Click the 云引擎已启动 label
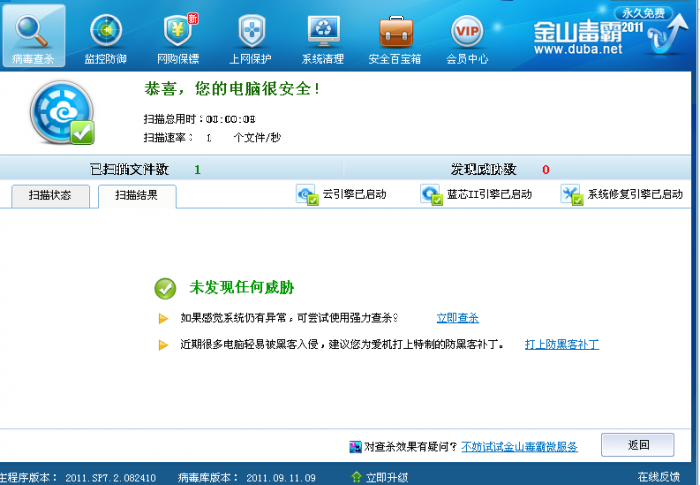This screenshot has width=700, height=485. [354, 195]
